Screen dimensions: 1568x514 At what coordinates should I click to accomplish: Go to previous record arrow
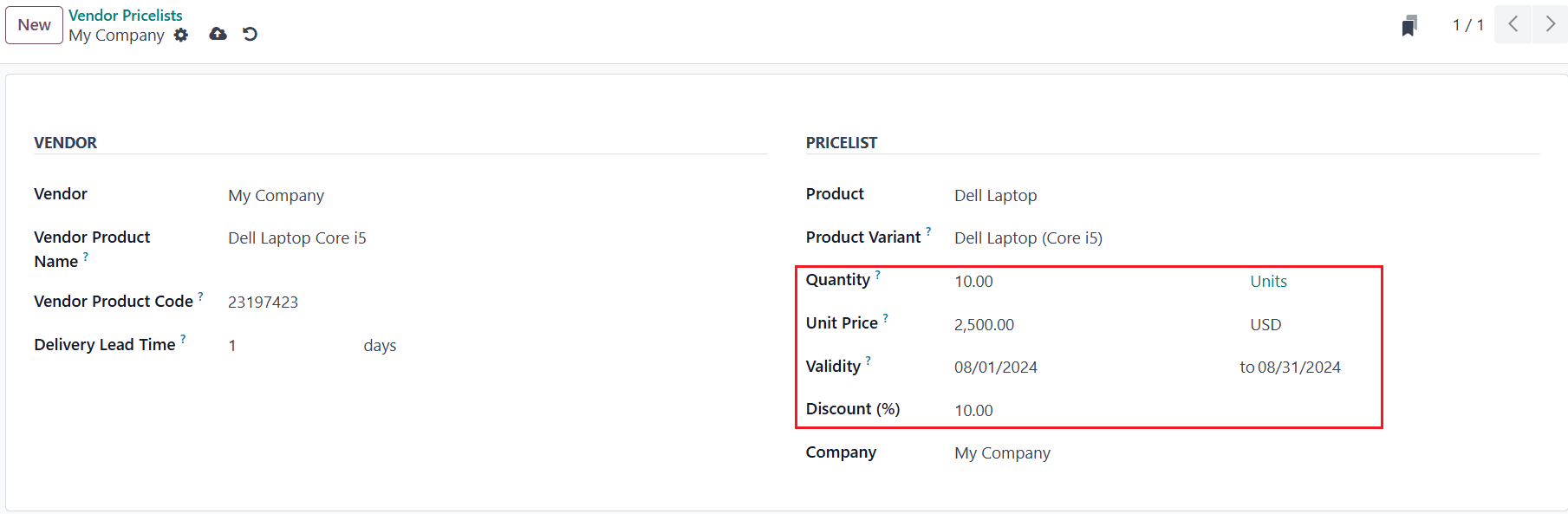[x=1513, y=24]
